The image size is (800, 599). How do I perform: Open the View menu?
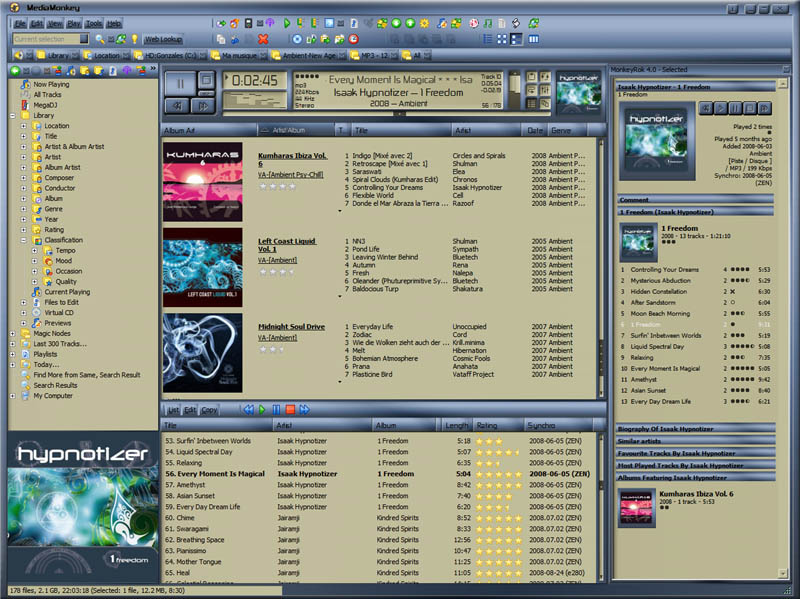[55, 23]
